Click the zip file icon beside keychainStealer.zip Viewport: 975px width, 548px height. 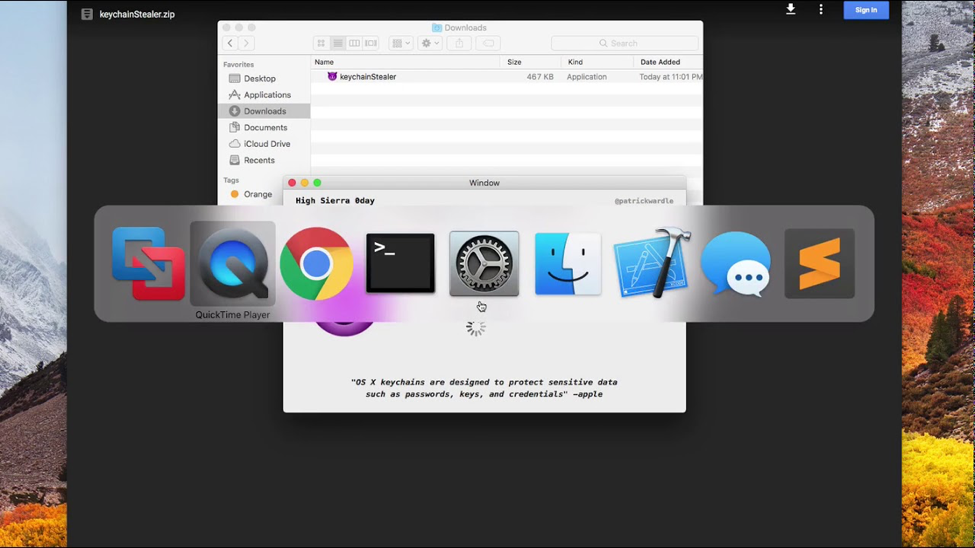coord(87,14)
